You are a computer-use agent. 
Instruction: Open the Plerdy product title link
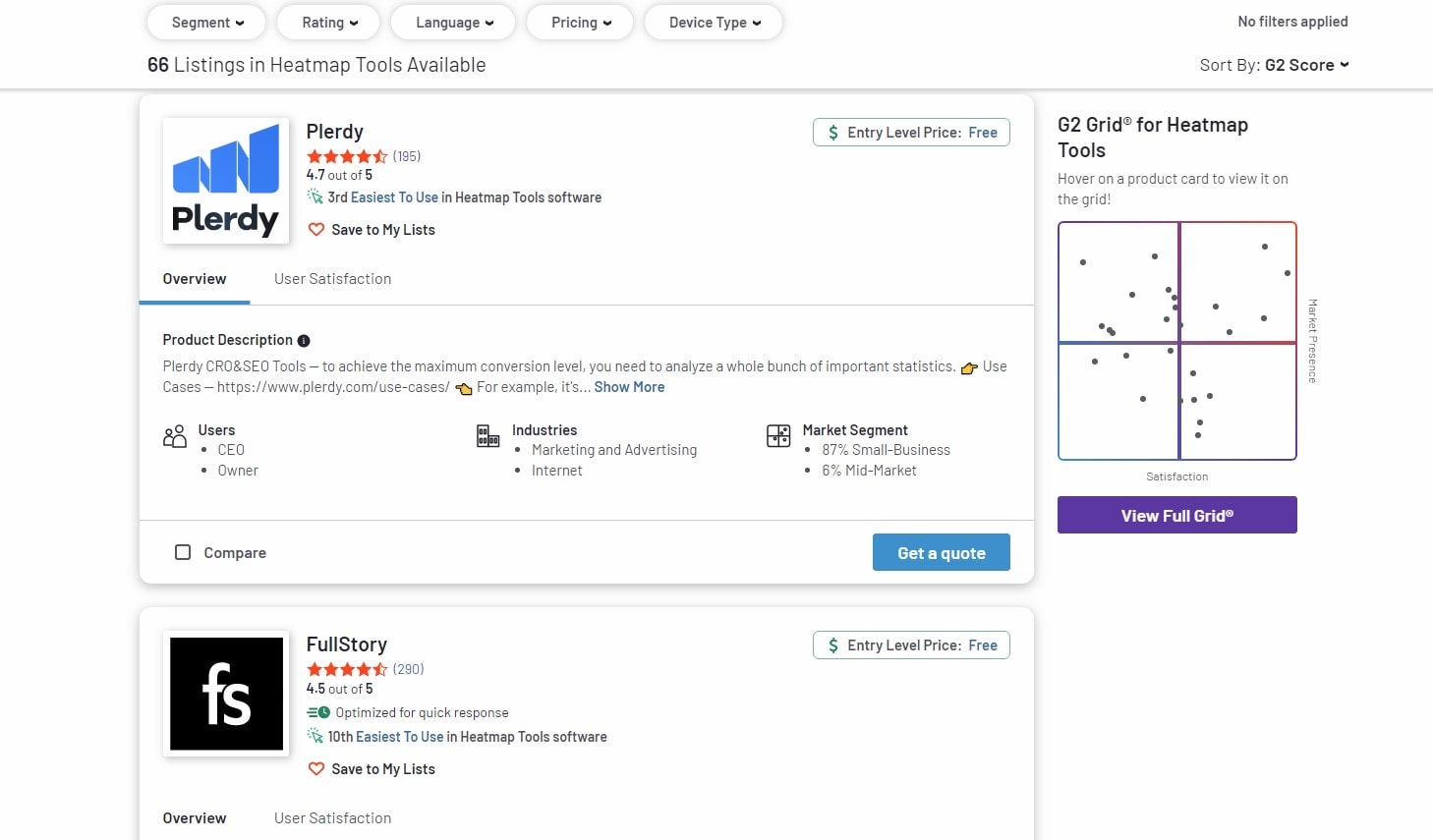(x=334, y=132)
